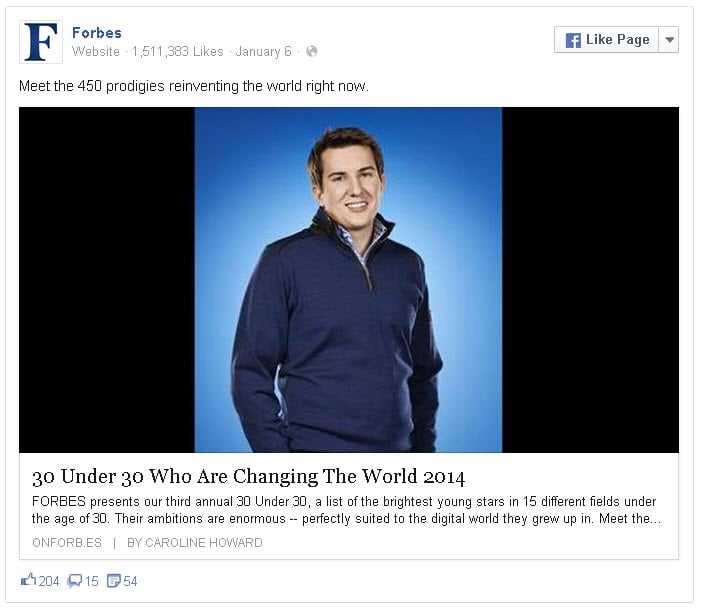Click the Facebook logo in Like Page button

coord(573,40)
